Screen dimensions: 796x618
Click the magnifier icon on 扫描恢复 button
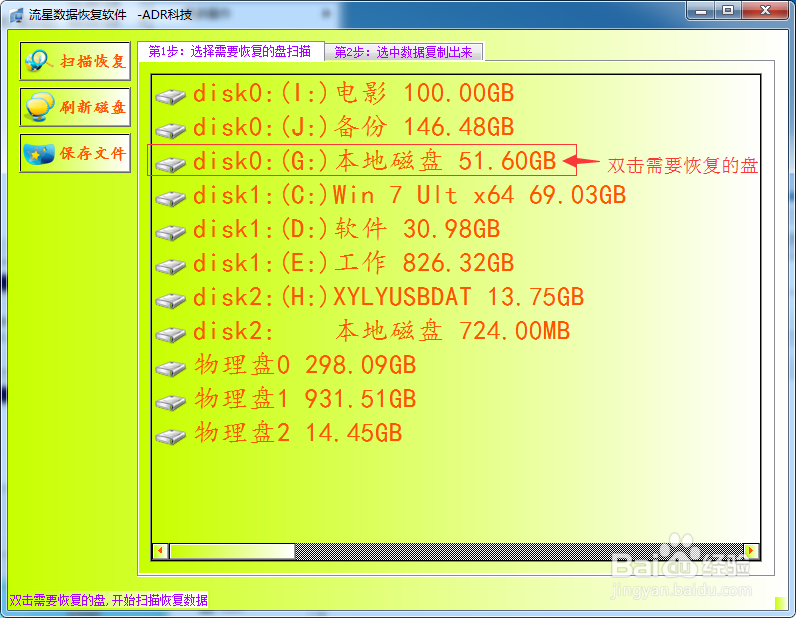(39, 61)
